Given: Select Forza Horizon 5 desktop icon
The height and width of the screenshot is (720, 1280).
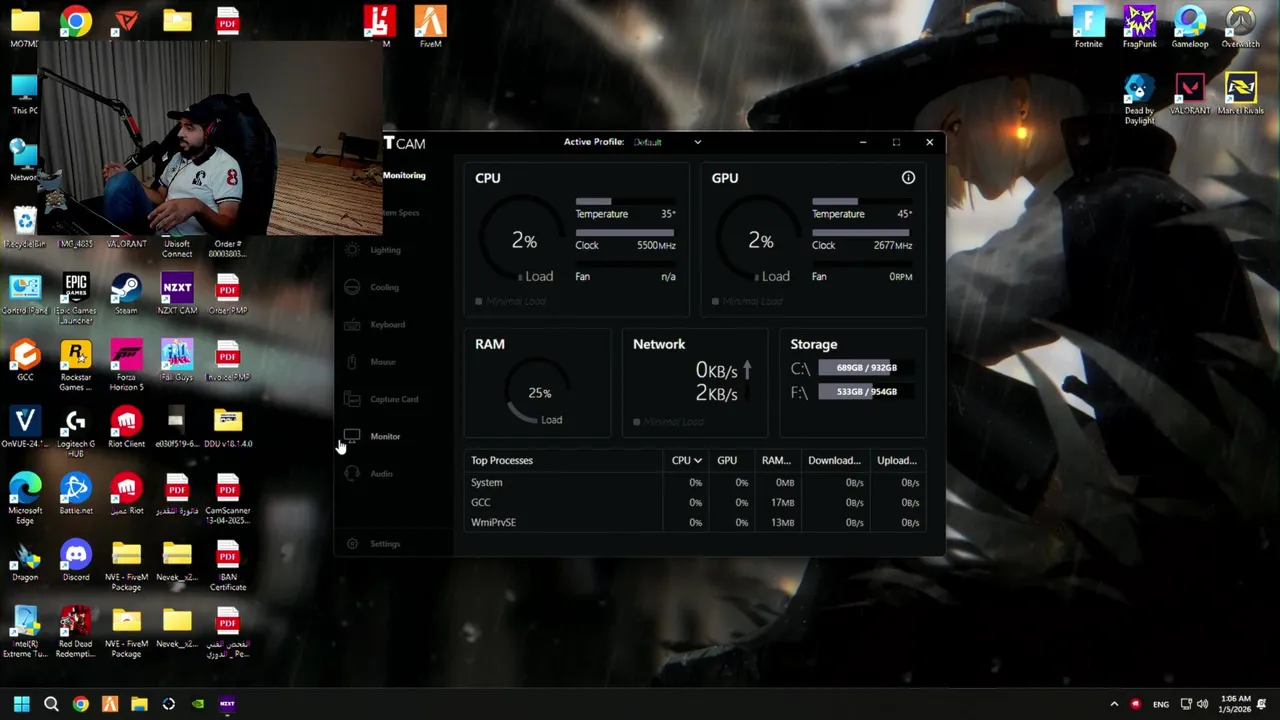Looking at the screenshot, I should 126,365.
